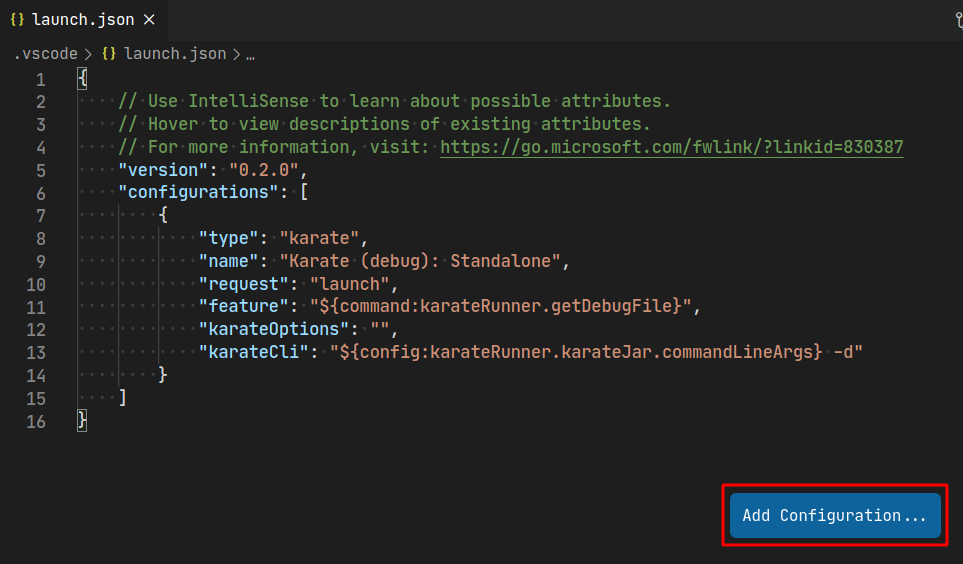Click the JSON file icon in the breadcrumb
The width and height of the screenshot is (963, 564).
pyautogui.click(x=110, y=54)
